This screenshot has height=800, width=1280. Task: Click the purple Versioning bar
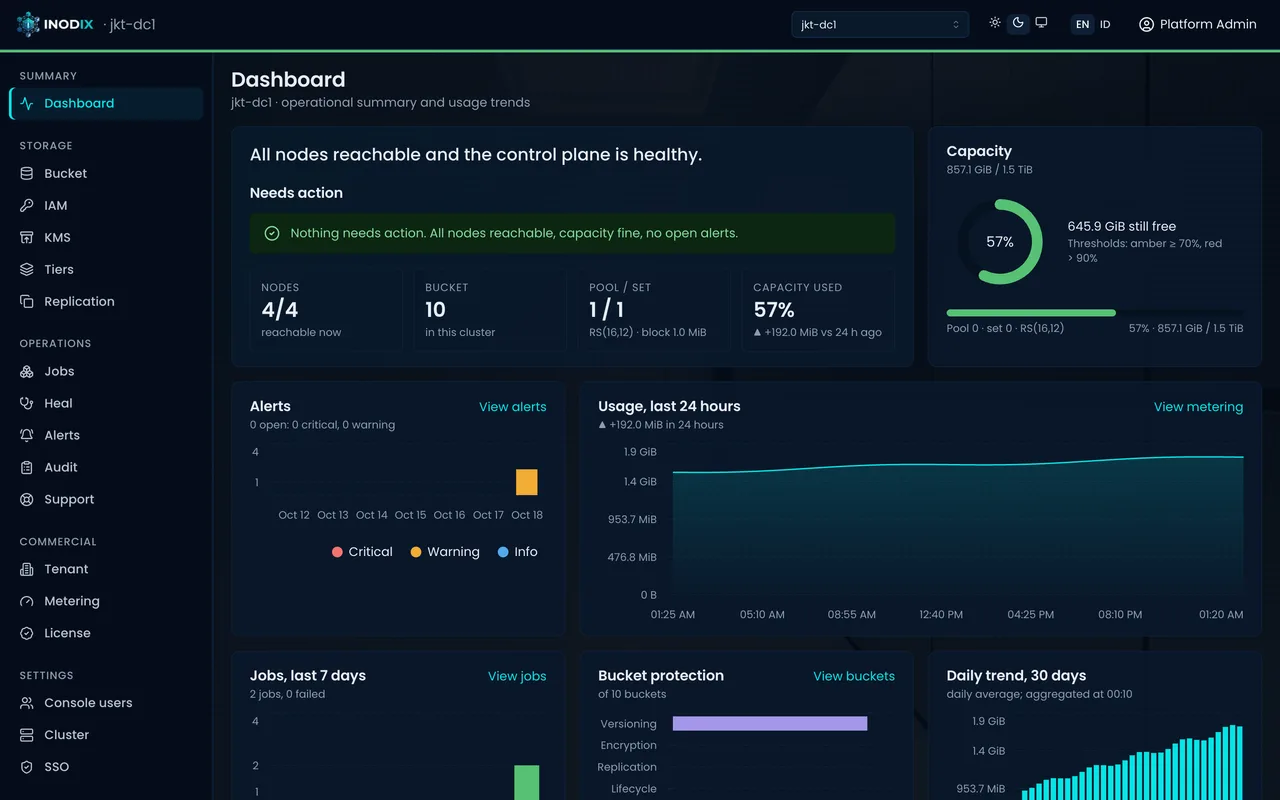pos(770,723)
